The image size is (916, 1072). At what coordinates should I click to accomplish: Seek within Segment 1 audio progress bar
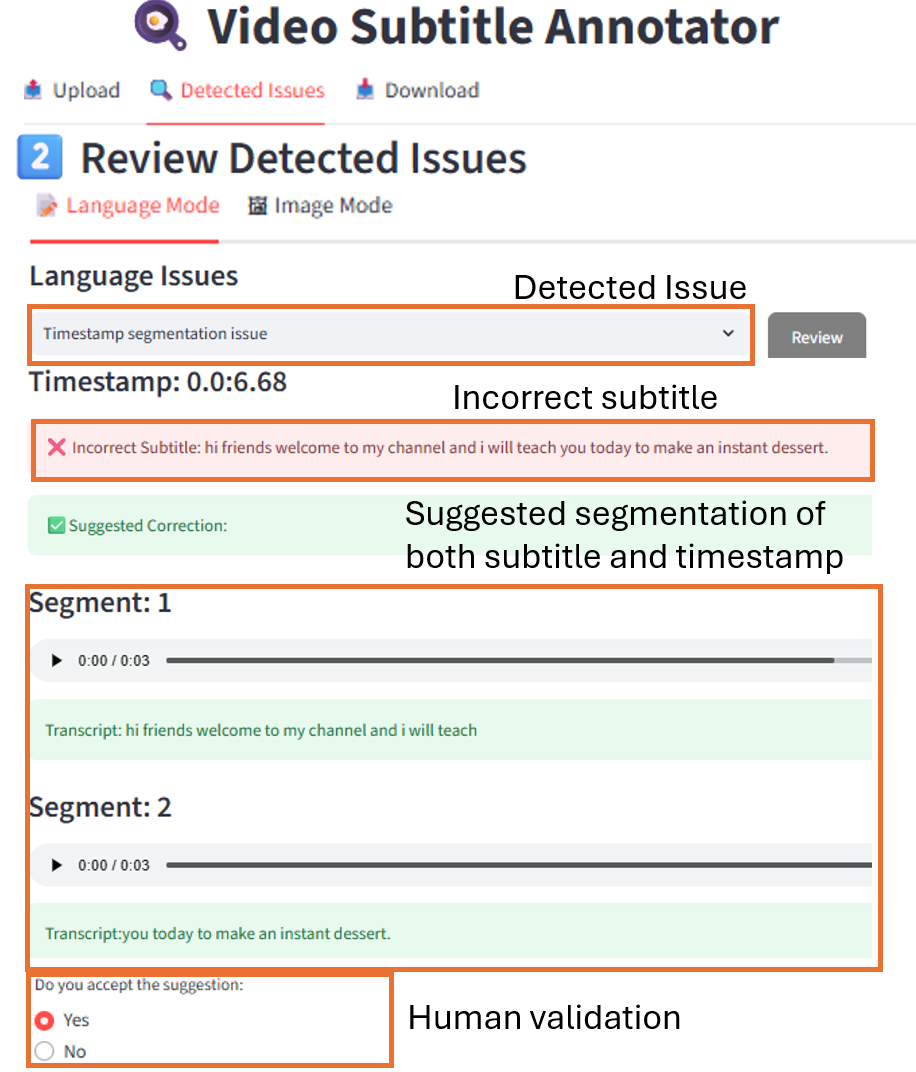500,660
